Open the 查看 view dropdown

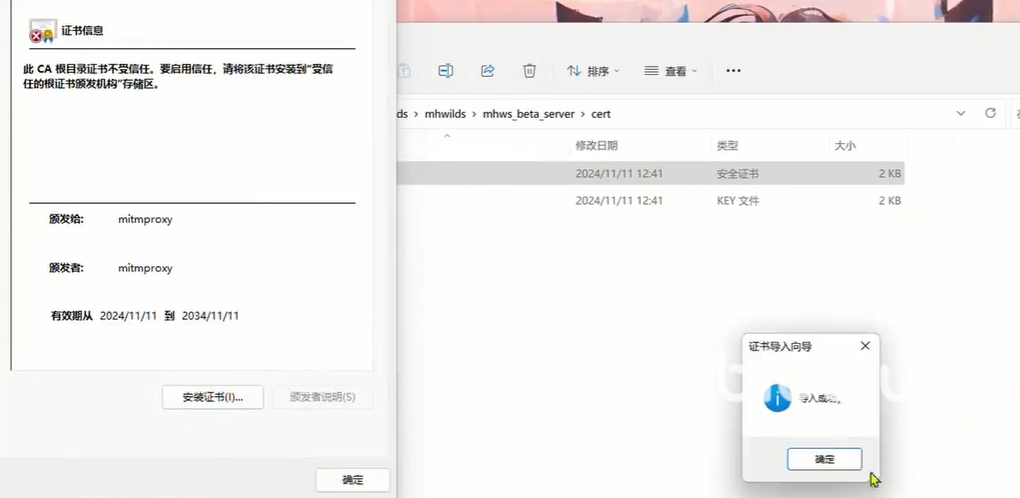click(671, 71)
